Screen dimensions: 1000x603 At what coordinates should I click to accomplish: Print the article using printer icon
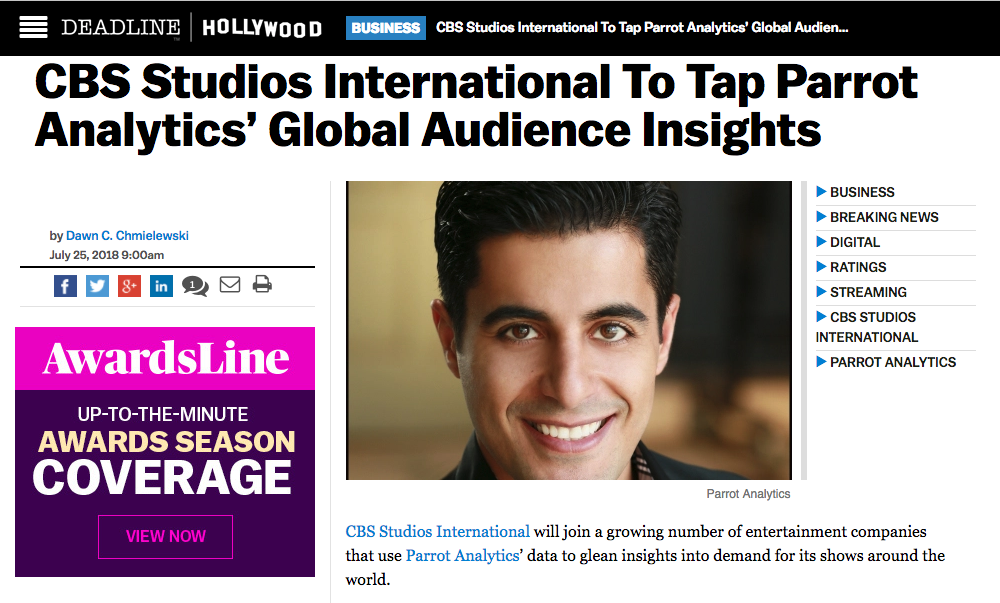point(262,284)
